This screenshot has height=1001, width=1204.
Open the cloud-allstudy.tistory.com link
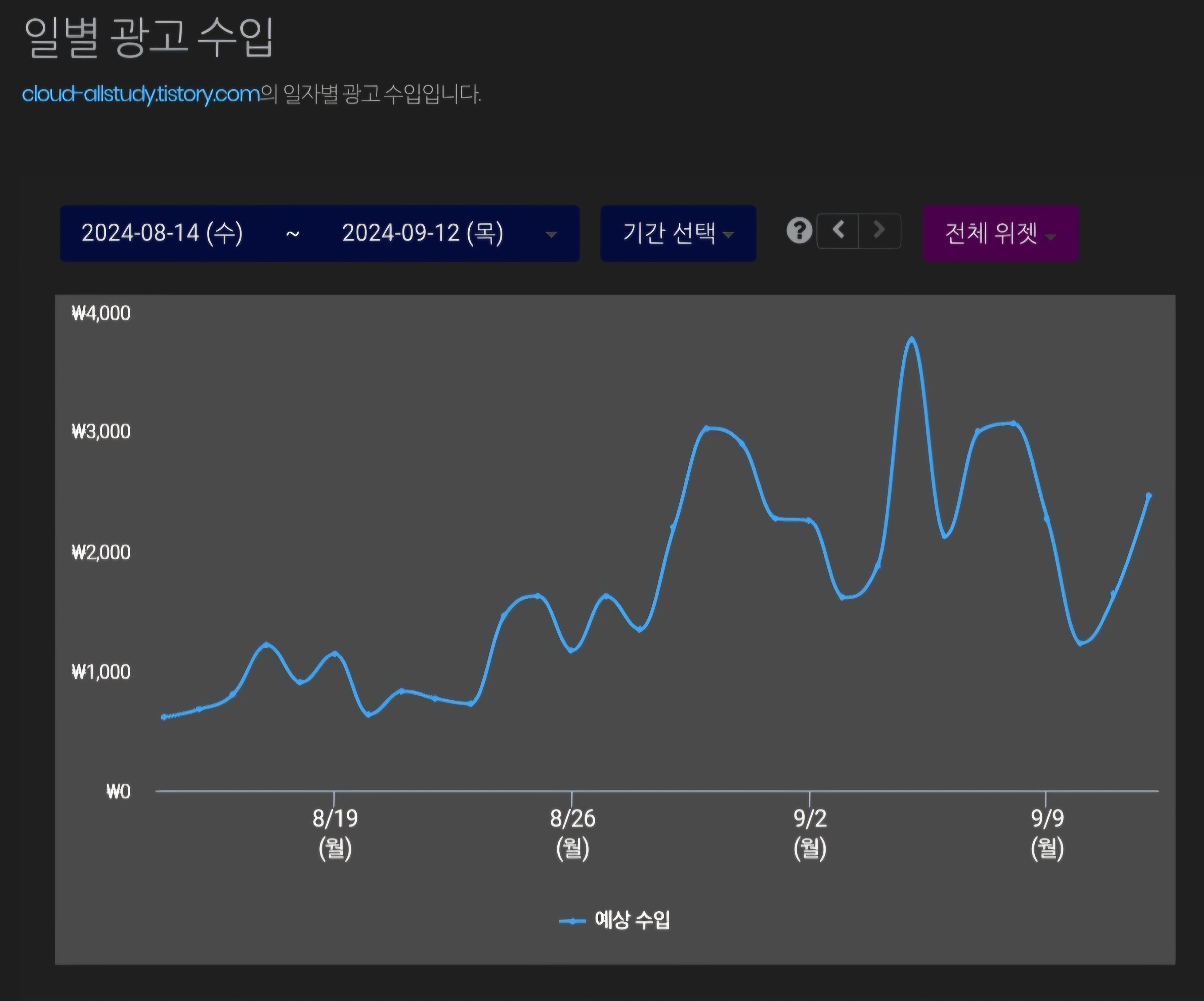[141, 94]
